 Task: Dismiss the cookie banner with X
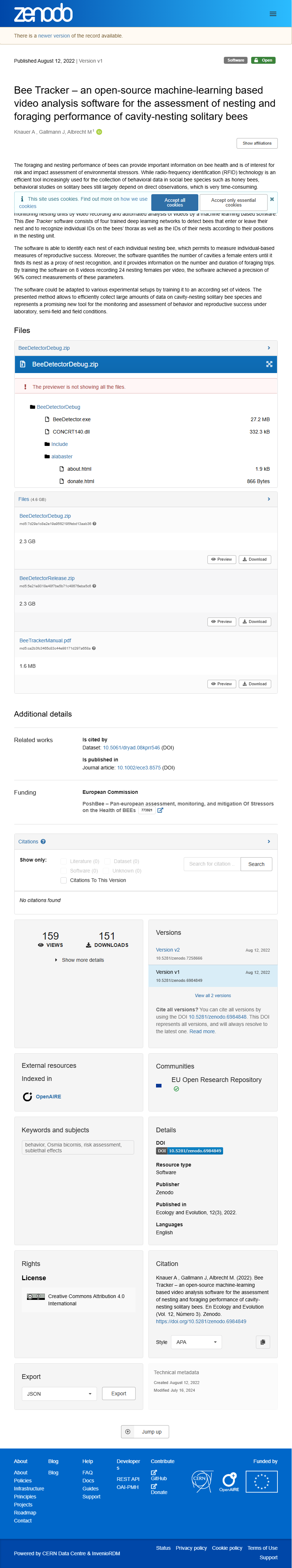coord(272,199)
